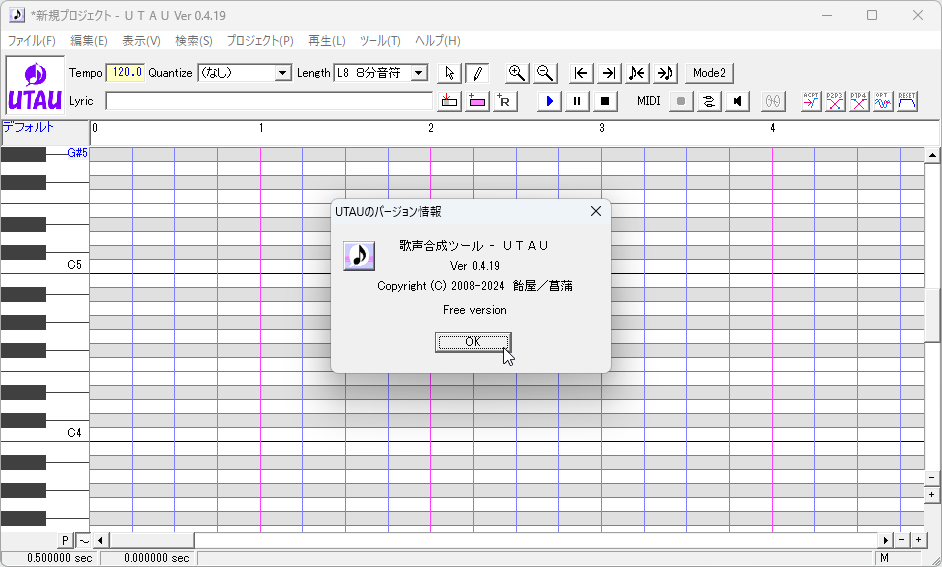Select the pencil draw tool
The image size is (942, 567).
pyautogui.click(x=477, y=73)
